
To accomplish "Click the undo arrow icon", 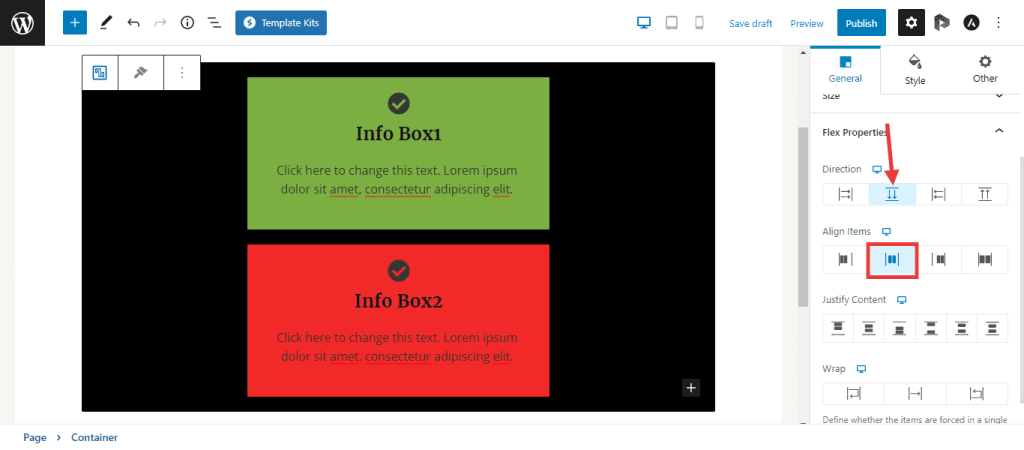I will (133, 22).
